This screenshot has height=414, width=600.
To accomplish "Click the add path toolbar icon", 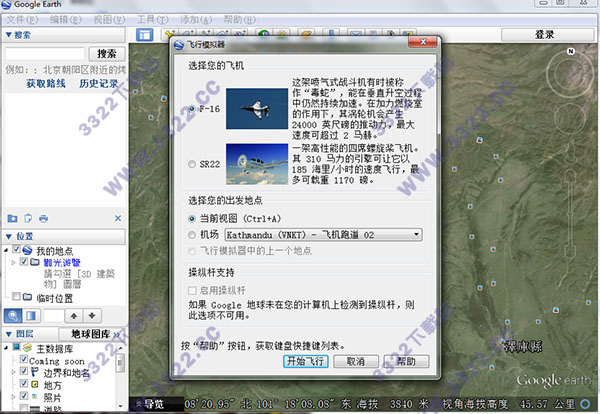I will click(x=205, y=33).
